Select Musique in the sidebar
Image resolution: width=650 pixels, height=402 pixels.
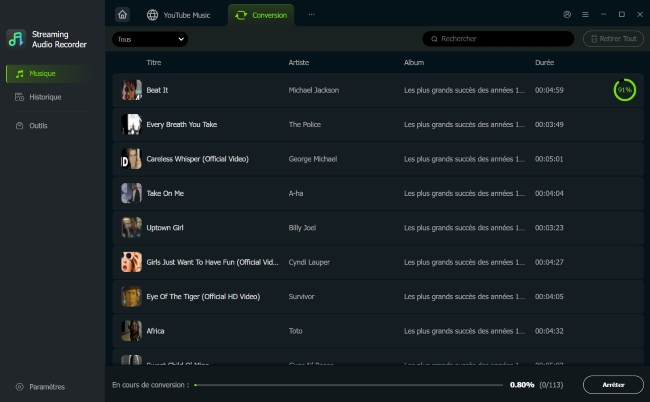[x=50, y=73]
